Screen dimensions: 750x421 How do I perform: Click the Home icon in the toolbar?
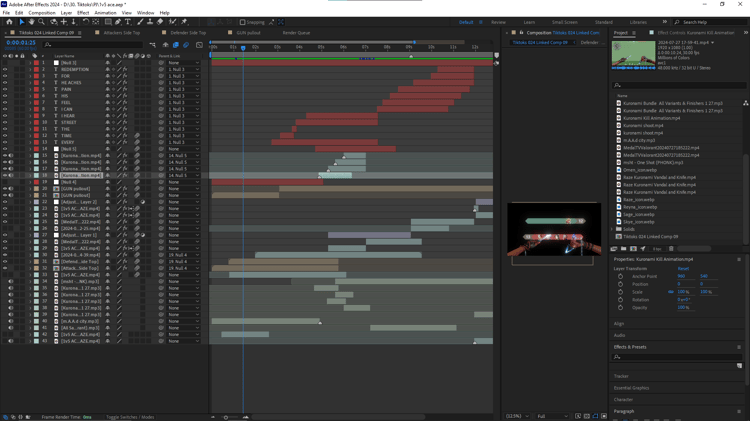pos(9,22)
